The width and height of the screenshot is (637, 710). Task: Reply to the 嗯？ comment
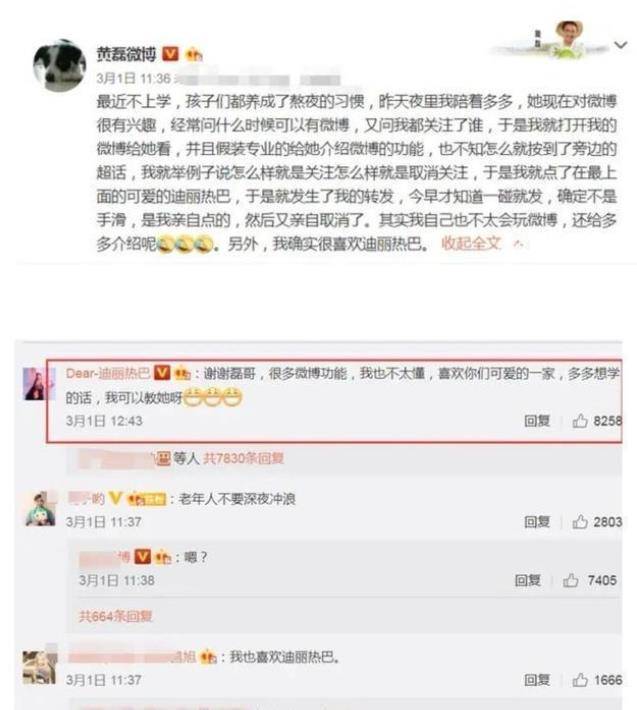point(527,580)
